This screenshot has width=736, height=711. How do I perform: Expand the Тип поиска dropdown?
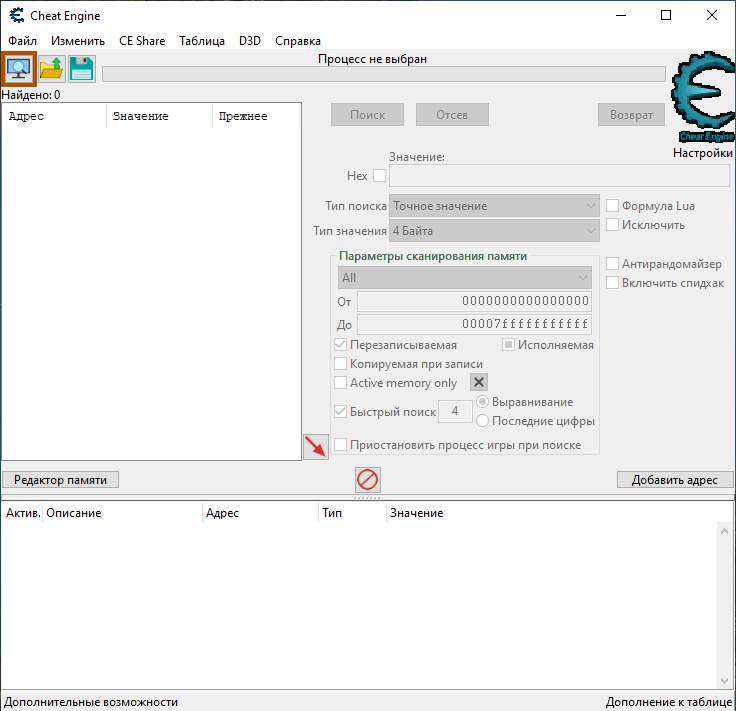pyautogui.click(x=494, y=206)
